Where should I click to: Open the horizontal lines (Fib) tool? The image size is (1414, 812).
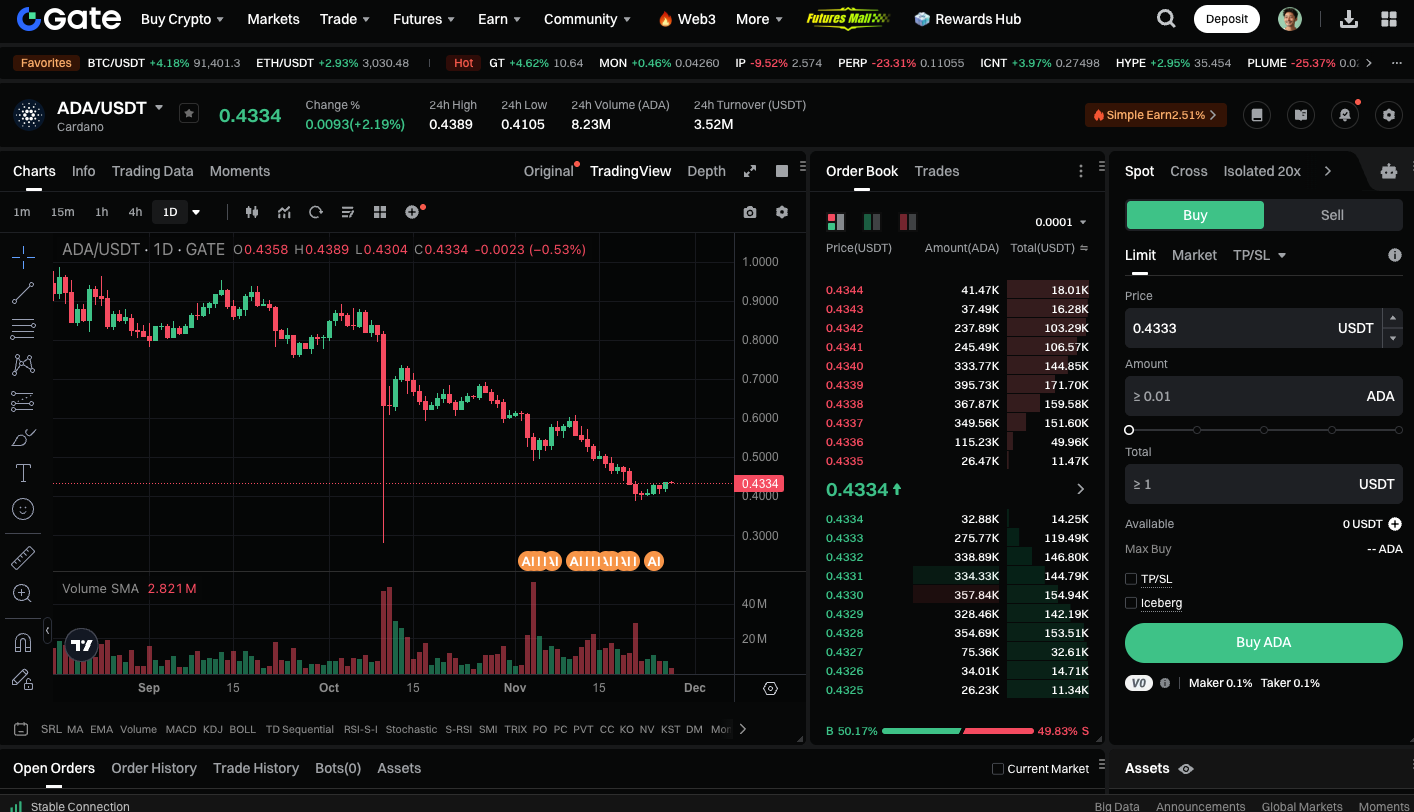pos(23,329)
